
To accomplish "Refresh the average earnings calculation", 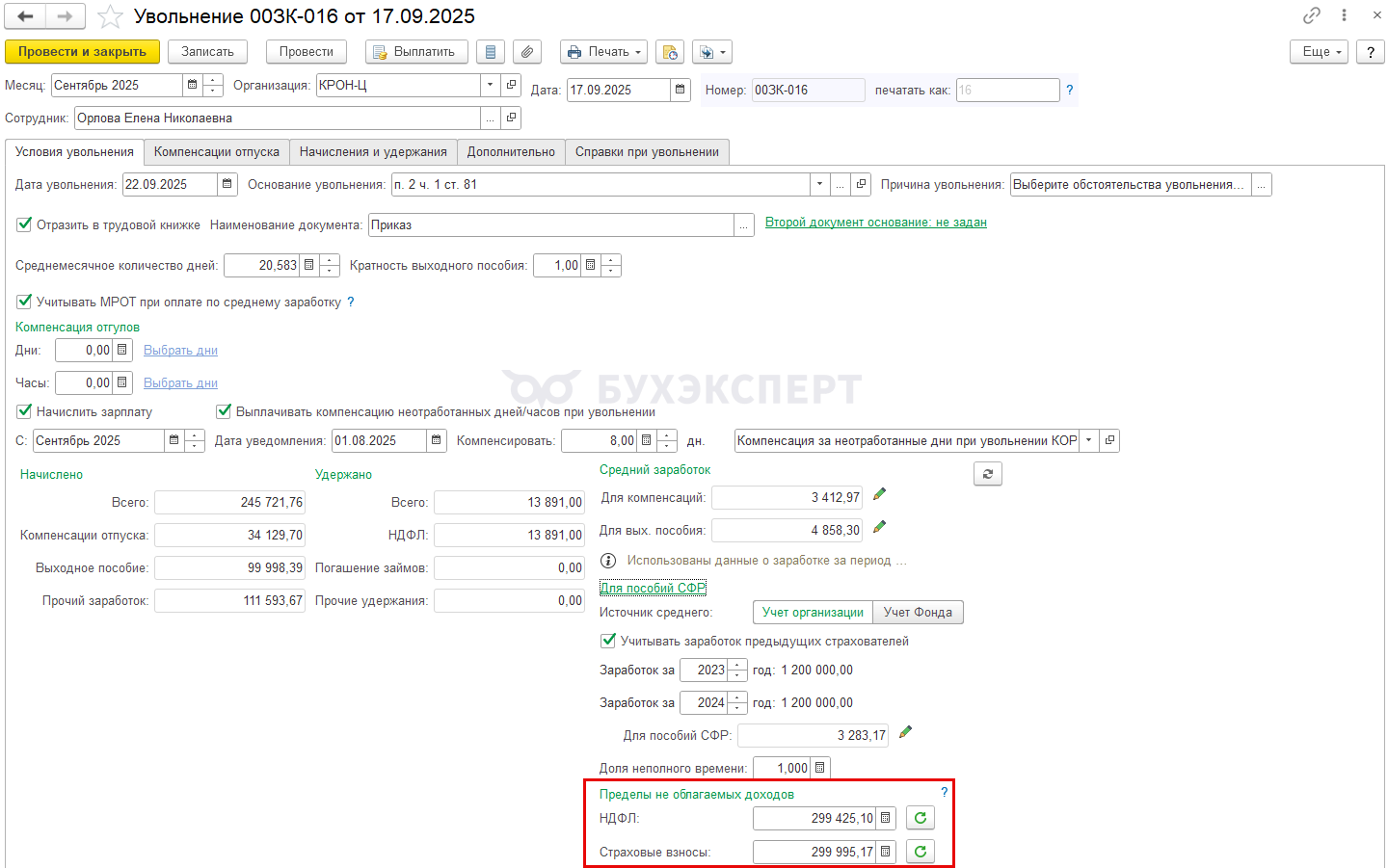I will click(988, 474).
